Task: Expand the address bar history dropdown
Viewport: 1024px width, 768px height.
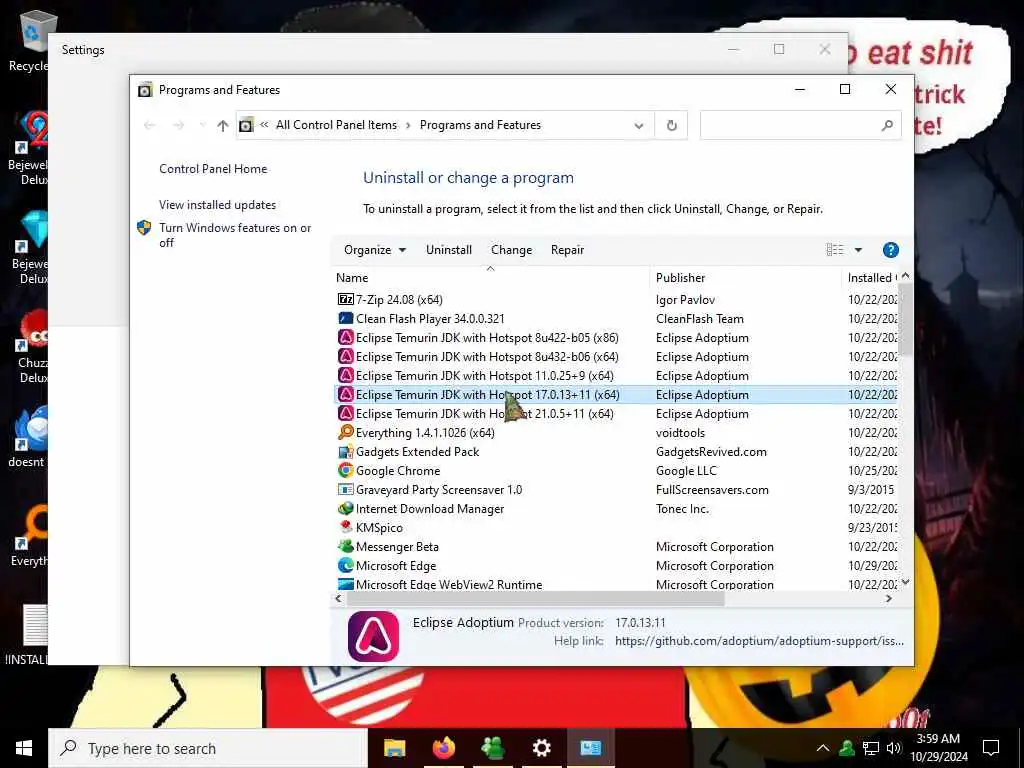Action: coord(639,125)
